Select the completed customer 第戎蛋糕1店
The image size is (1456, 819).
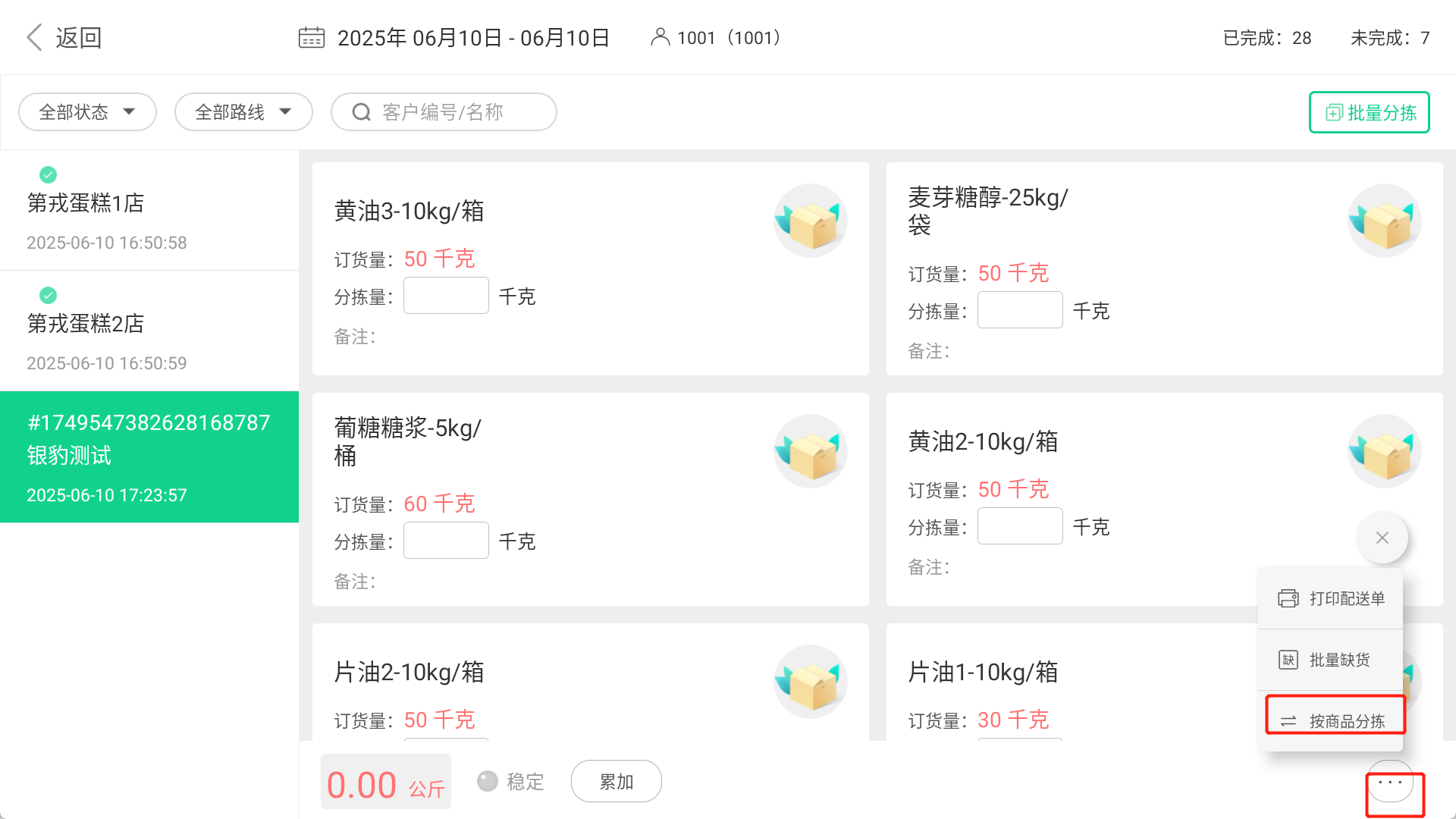(149, 210)
